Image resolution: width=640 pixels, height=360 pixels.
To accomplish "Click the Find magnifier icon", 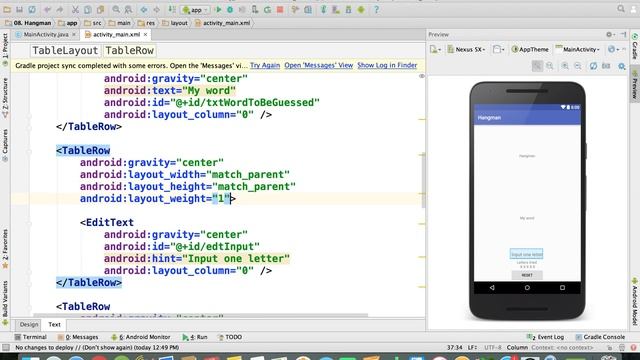I will (116, 9).
